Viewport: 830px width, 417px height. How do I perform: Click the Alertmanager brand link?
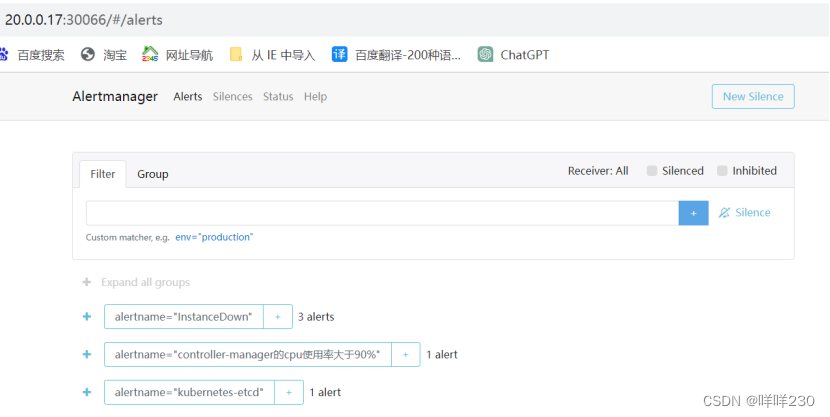pos(115,96)
